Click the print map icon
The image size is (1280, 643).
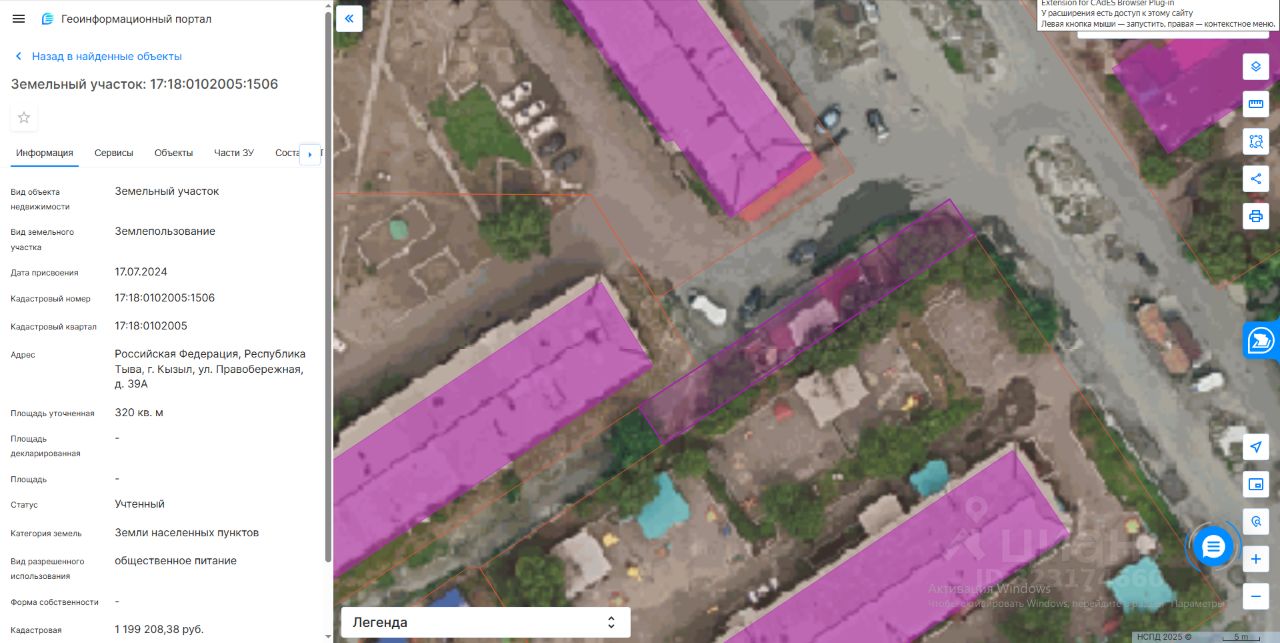[x=1256, y=216]
